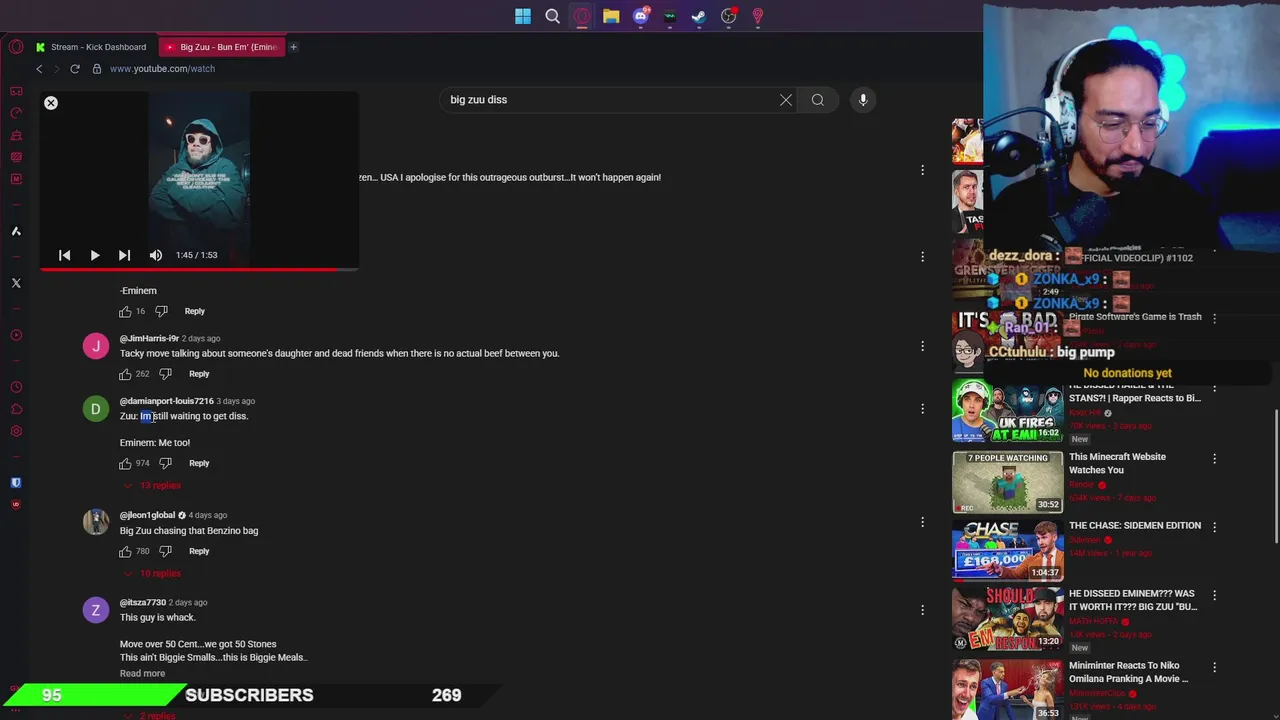Open Opera GX from the taskbar
The height and width of the screenshot is (720, 1280).
tap(582, 16)
